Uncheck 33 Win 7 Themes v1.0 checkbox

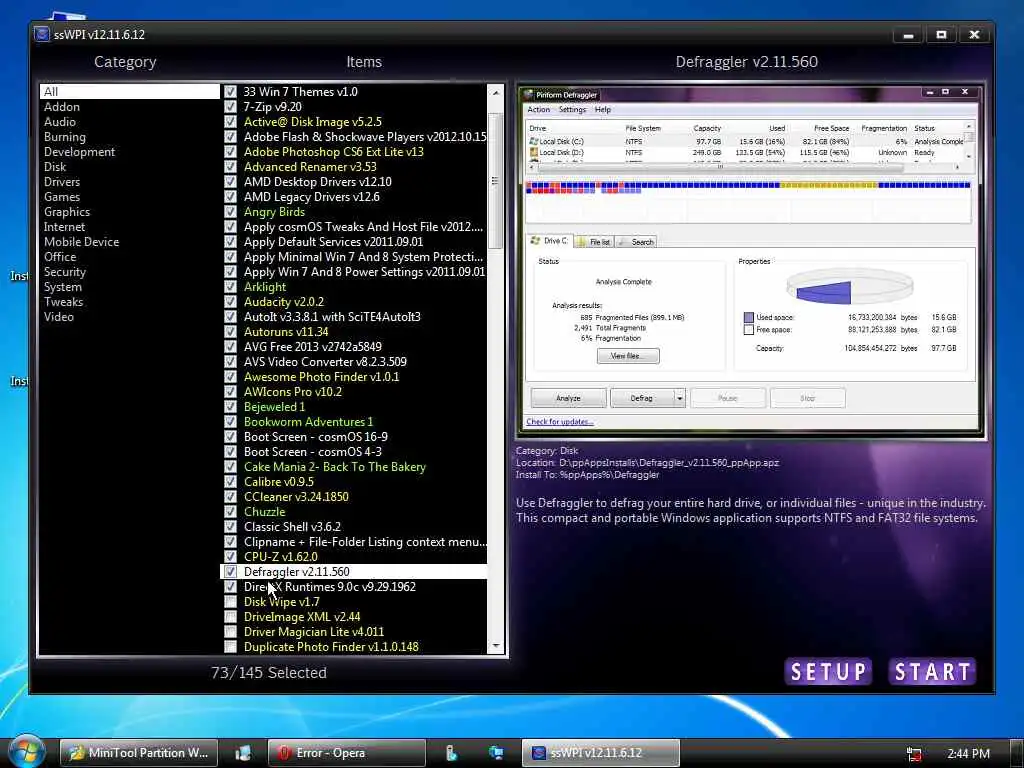point(231,91)
